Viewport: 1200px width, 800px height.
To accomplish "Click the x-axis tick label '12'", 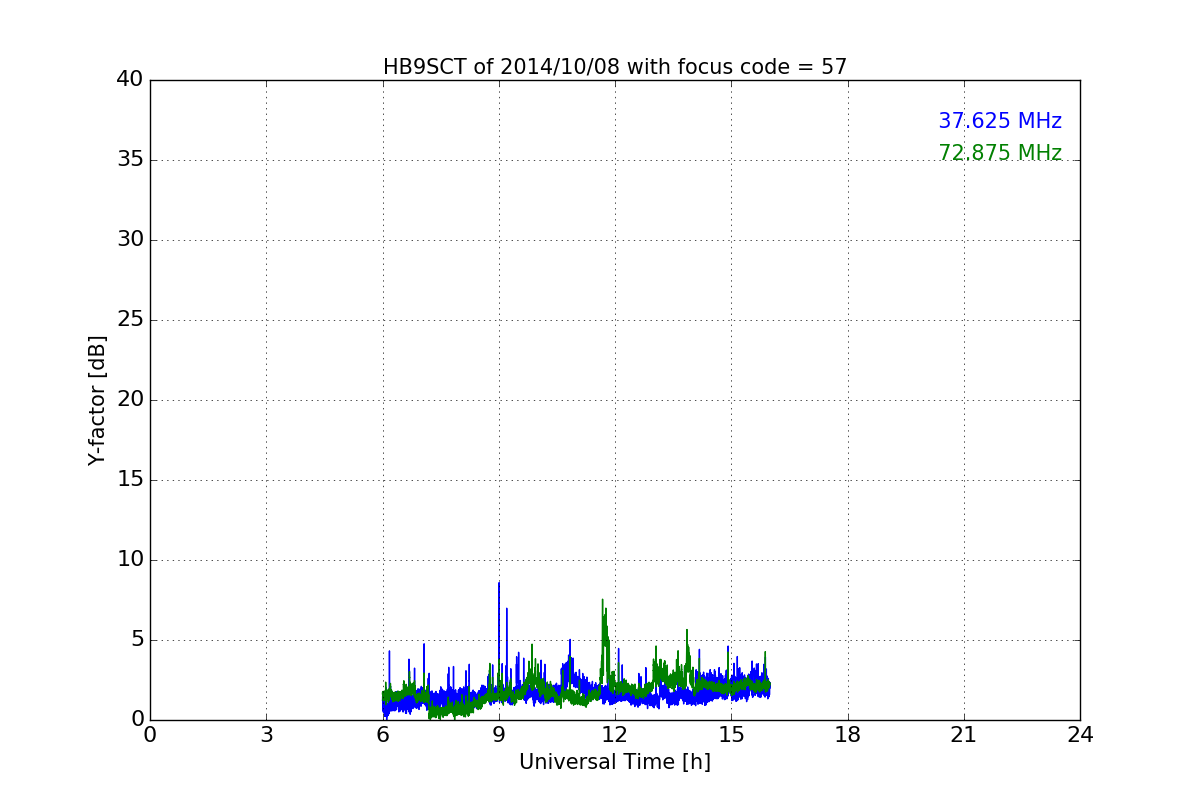I will tap(615, 735).
